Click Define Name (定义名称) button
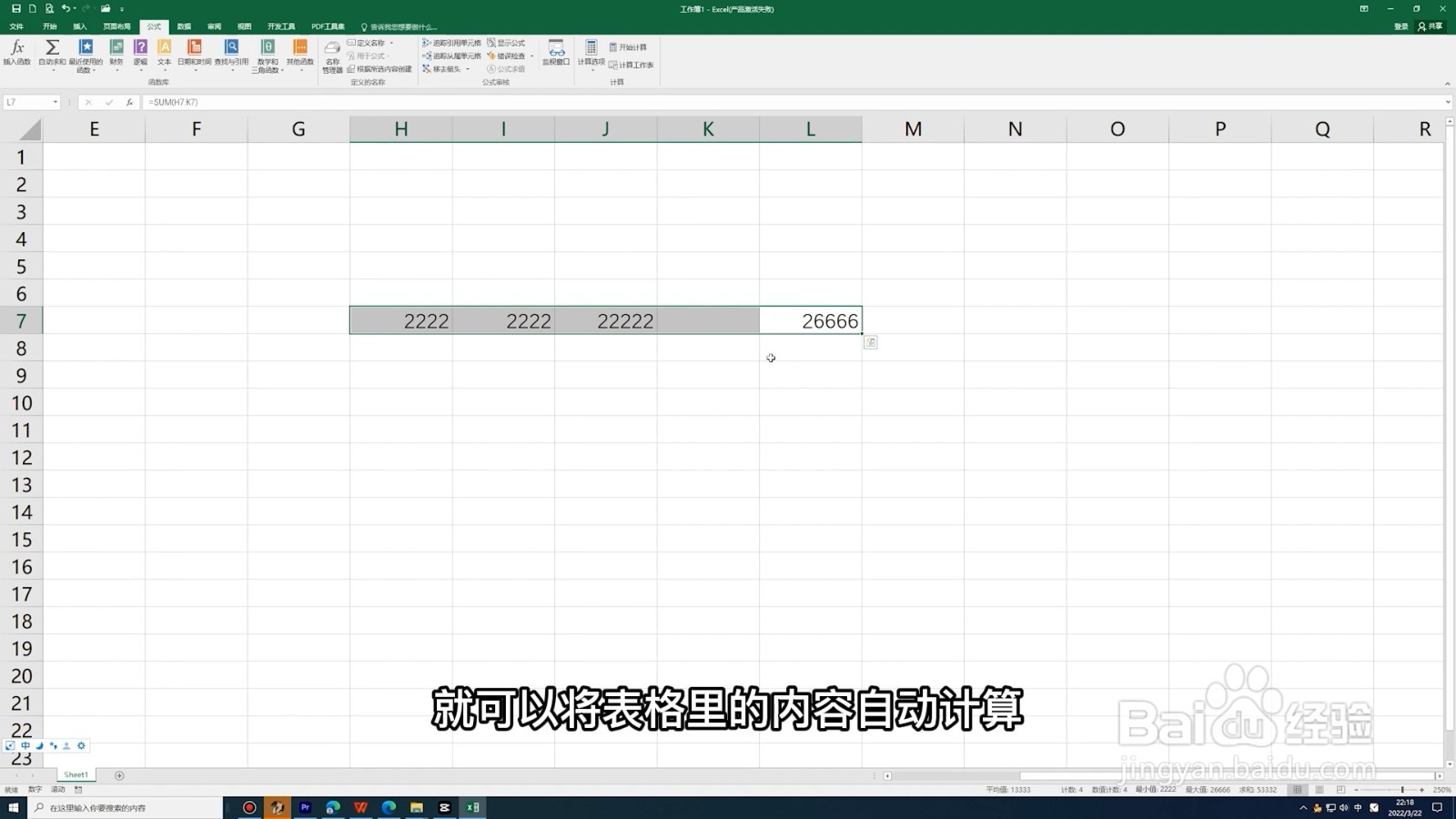1456x819 pixels. tap(367, 43)
